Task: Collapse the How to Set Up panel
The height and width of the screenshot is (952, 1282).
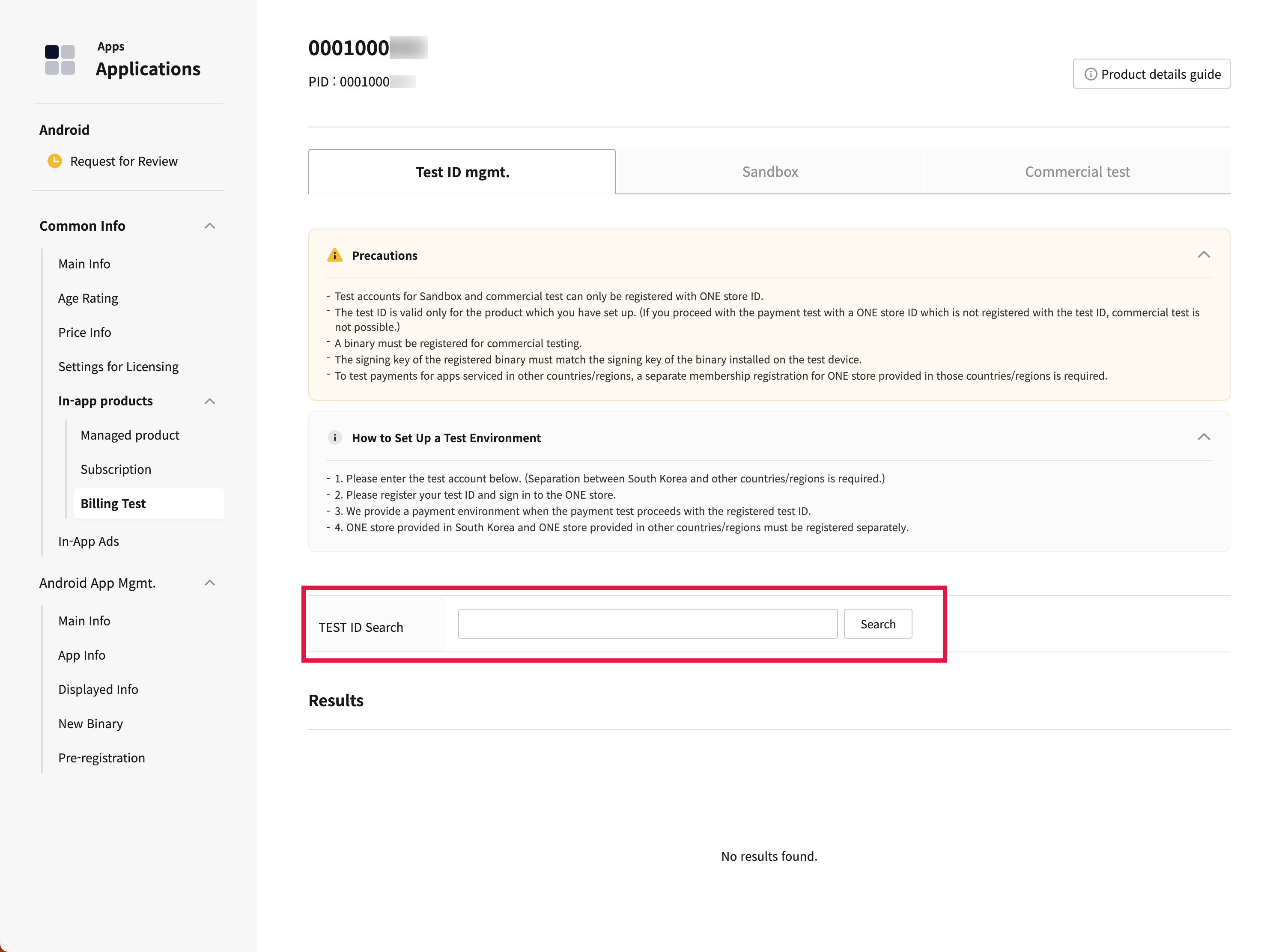Action: pyautogui.click(x=1203, y=437)
